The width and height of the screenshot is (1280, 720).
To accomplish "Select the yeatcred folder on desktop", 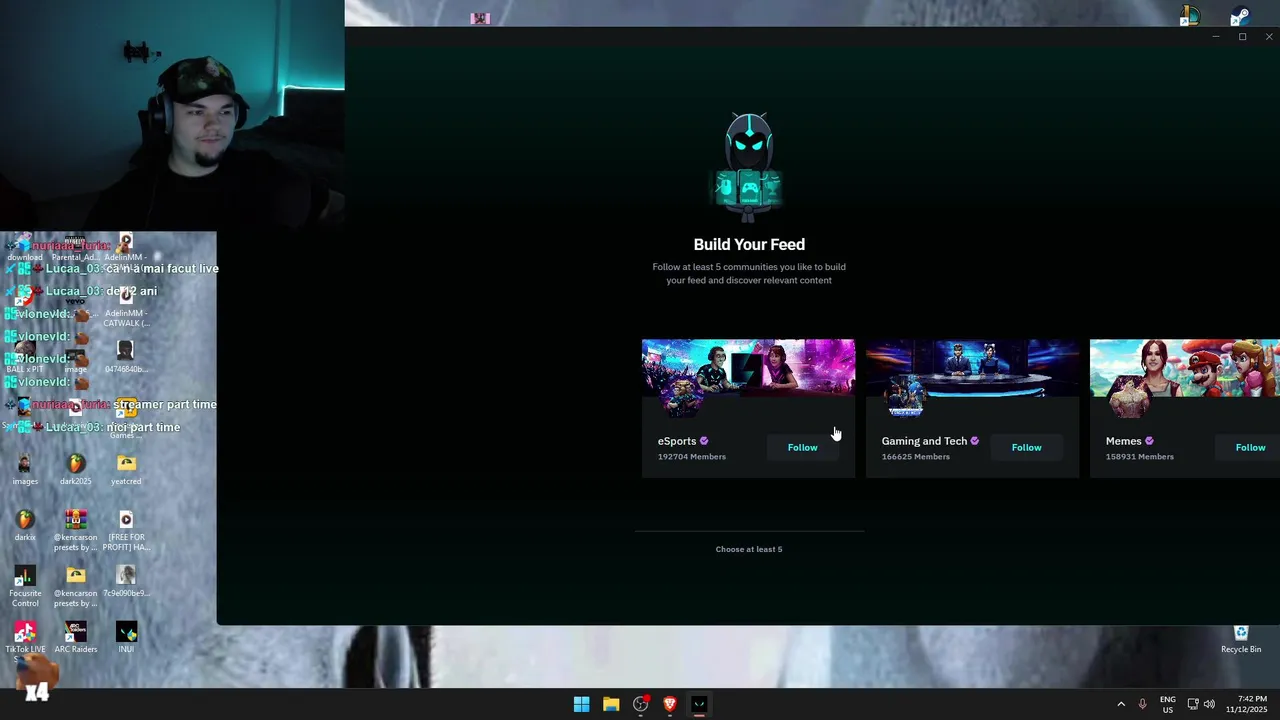I will (x=126, y=469).
